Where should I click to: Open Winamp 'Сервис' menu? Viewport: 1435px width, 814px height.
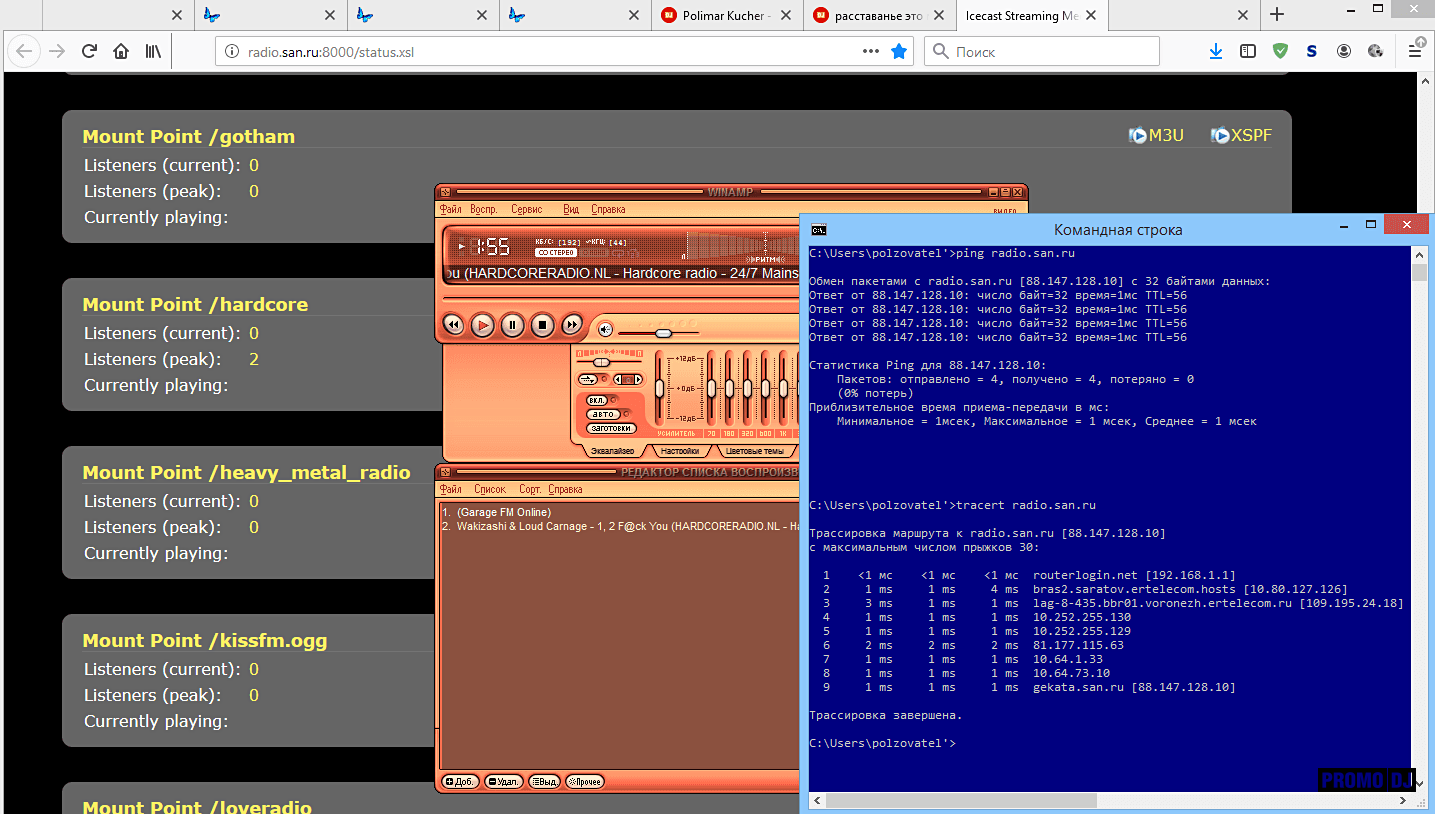pos(526,210)
